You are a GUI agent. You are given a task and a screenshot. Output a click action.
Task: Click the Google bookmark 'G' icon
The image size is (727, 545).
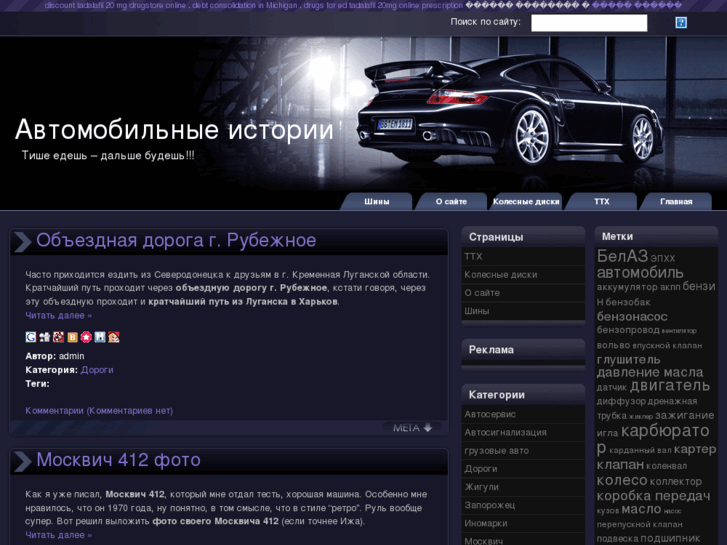31,337
